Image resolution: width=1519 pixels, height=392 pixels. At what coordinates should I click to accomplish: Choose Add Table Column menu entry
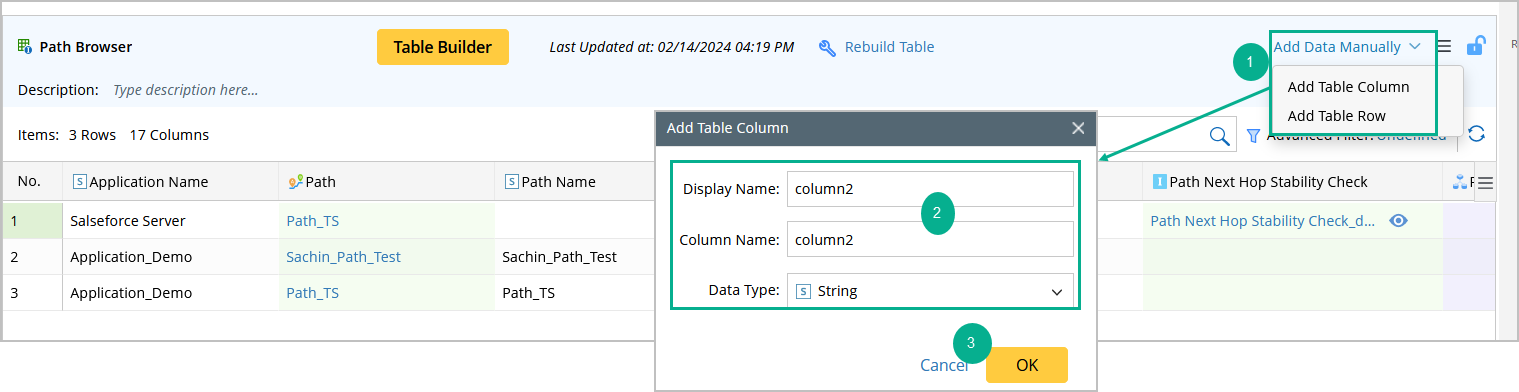pos(1348,87)
